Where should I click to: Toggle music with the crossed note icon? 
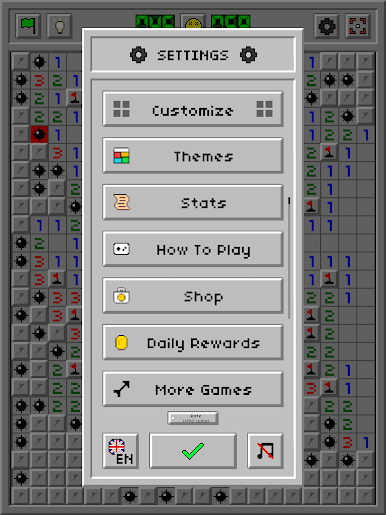[265, 451]
